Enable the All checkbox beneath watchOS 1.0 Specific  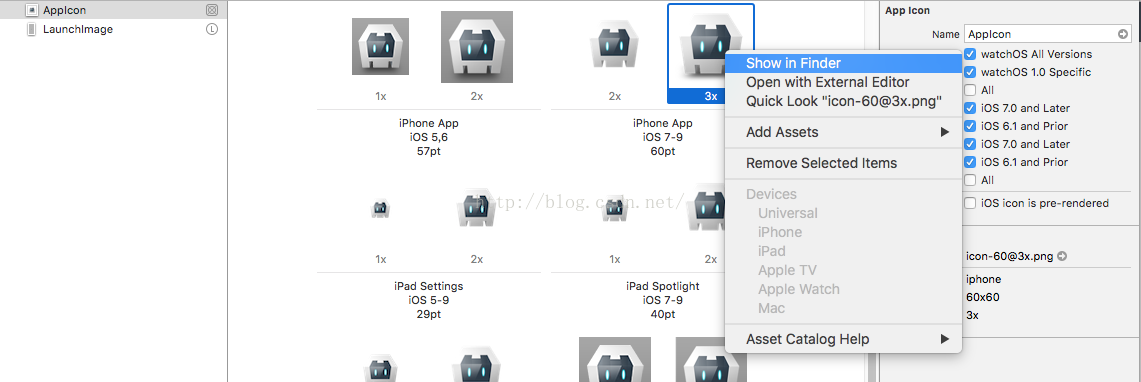point(970,90)
